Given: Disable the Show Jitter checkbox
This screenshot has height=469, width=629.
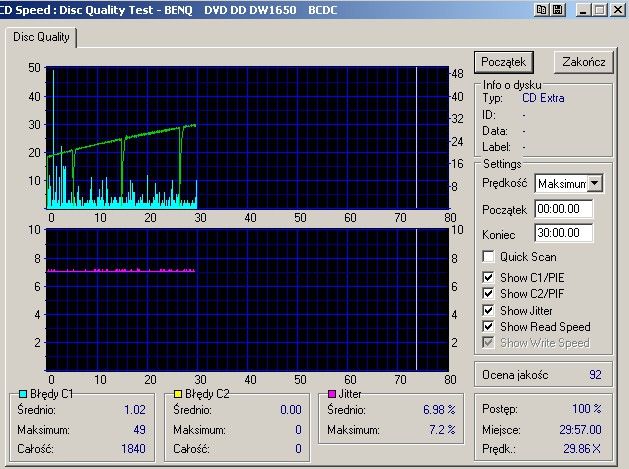Looking at the screenshot, I should 488,311.
